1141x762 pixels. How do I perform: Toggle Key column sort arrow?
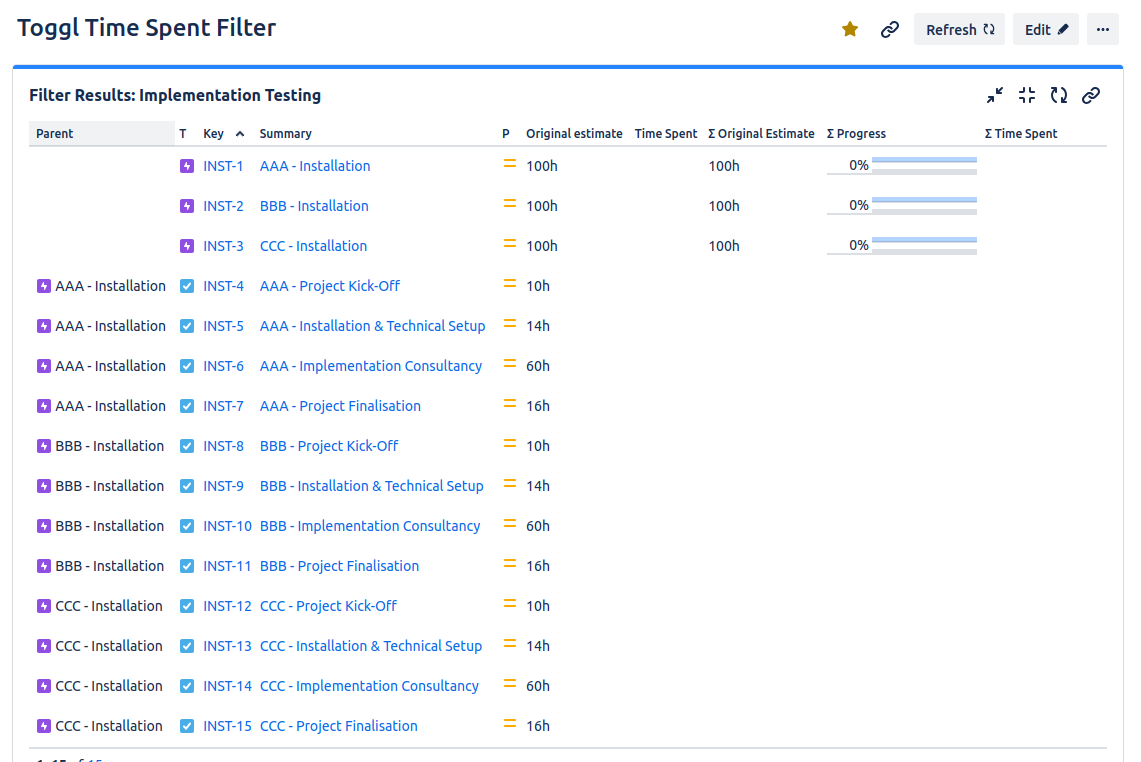click(x=240, y=134)
